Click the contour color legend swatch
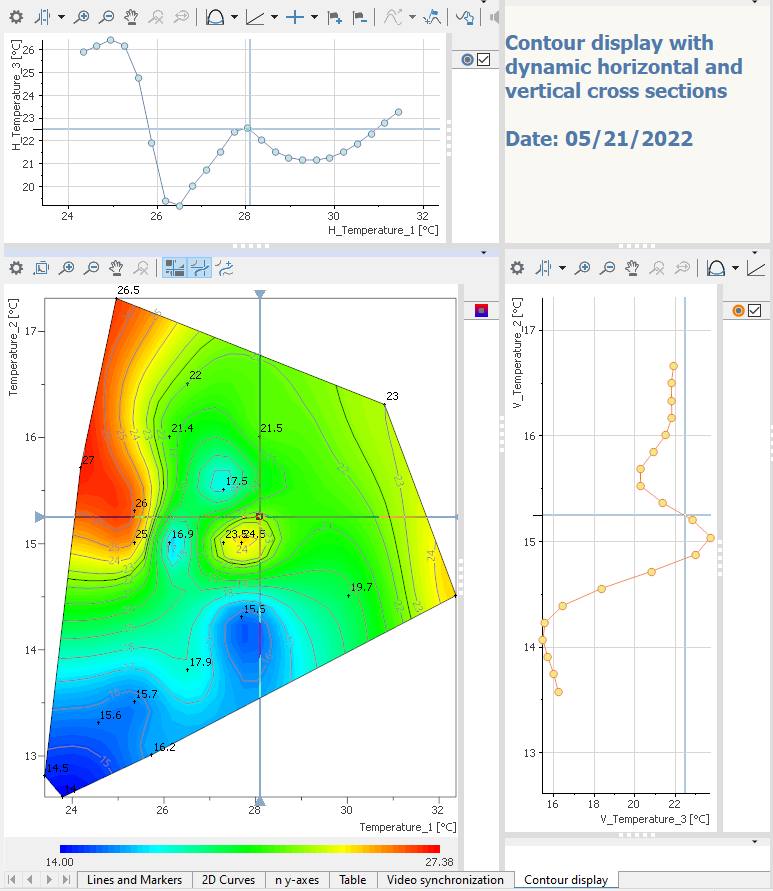This screenshot has height=891, width=773. [481, 311]
